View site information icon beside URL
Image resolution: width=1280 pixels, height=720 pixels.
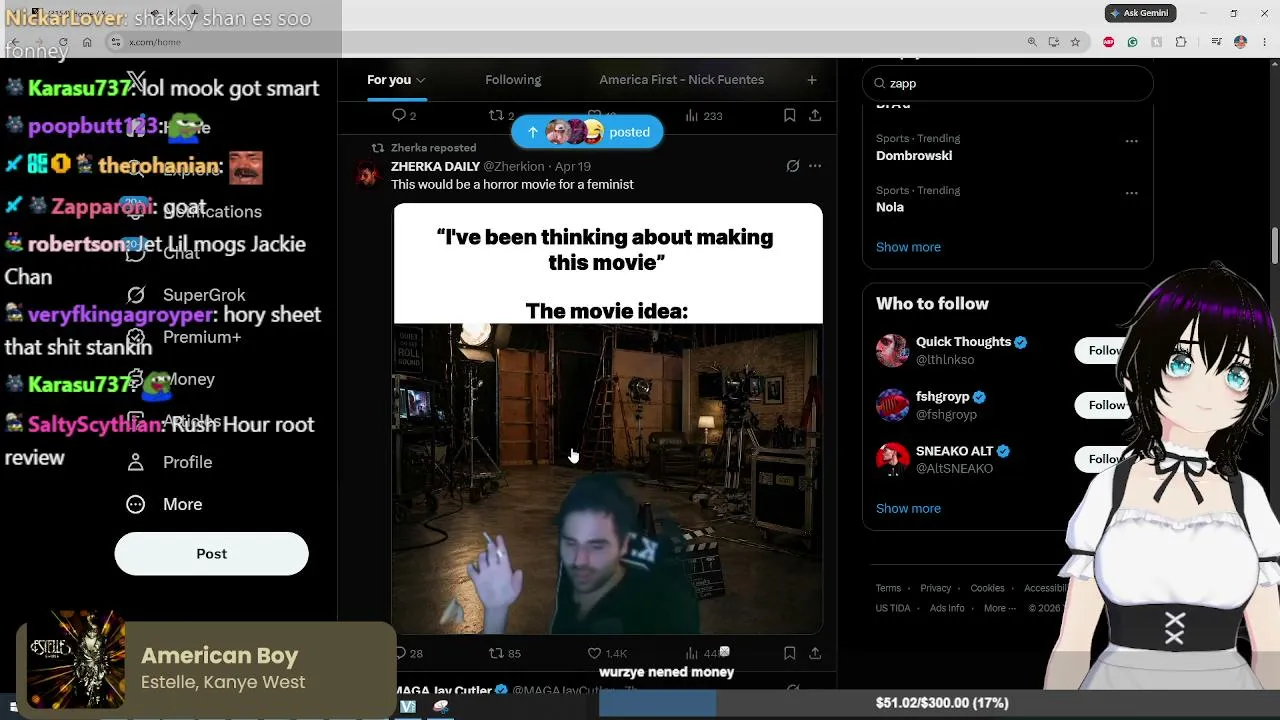[116, 42]
